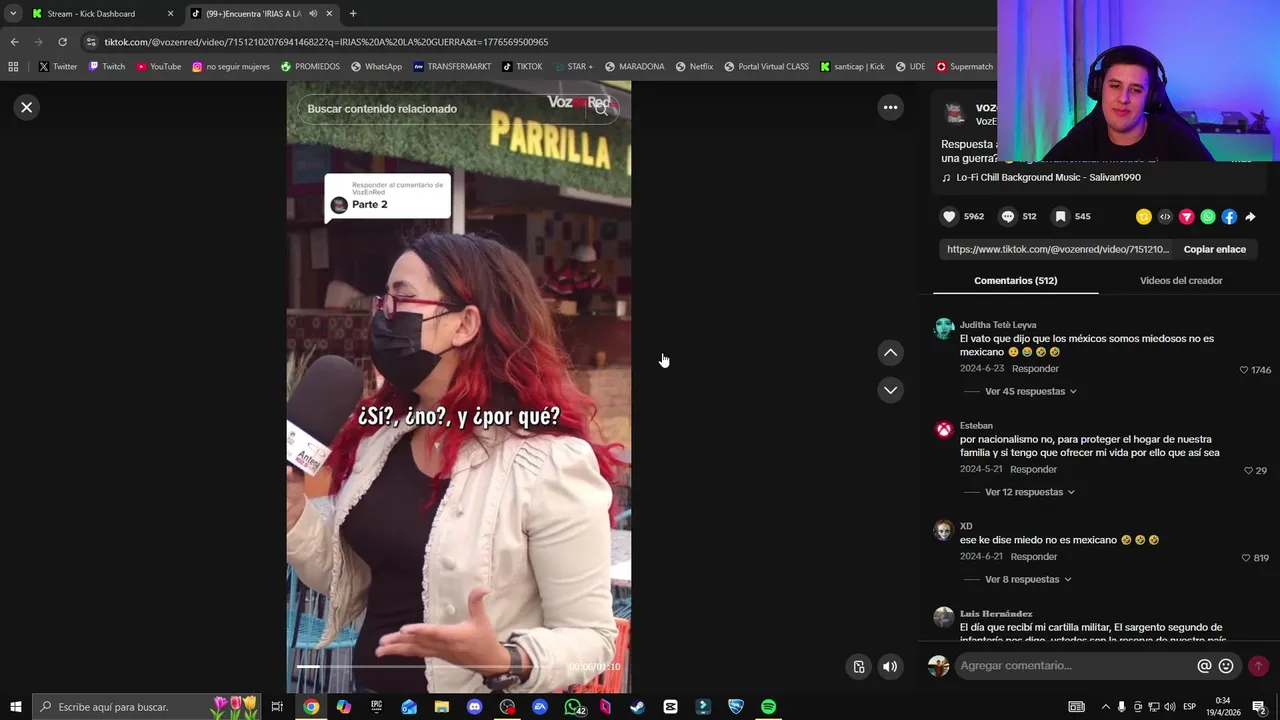The image size is (1280, 720).
Task: Mention a user with the @ icon
Action: (1204, 666)
